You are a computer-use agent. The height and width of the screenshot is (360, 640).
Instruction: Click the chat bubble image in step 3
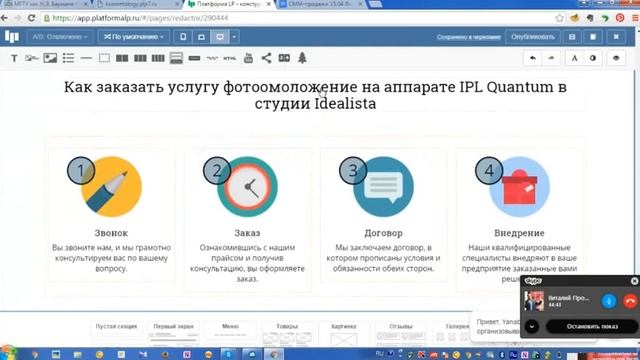[x=383, y=187]
